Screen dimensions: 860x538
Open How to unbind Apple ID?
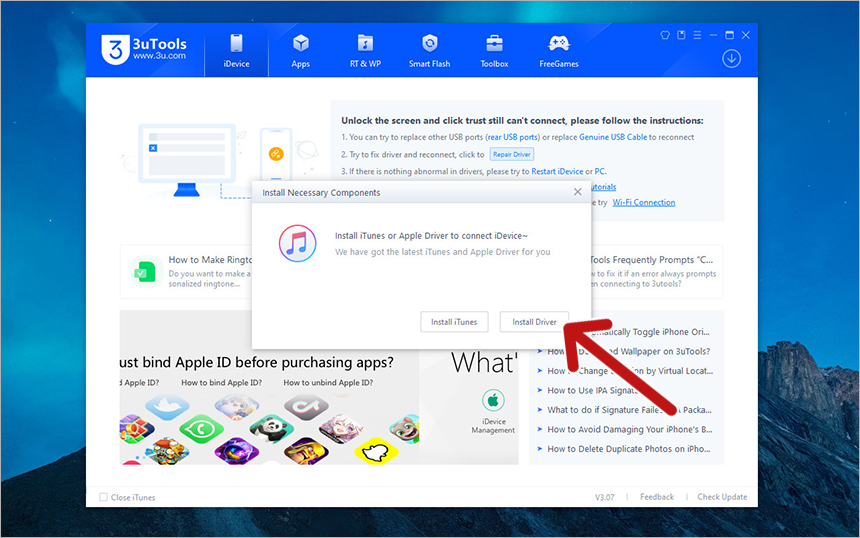click(328, 383)
